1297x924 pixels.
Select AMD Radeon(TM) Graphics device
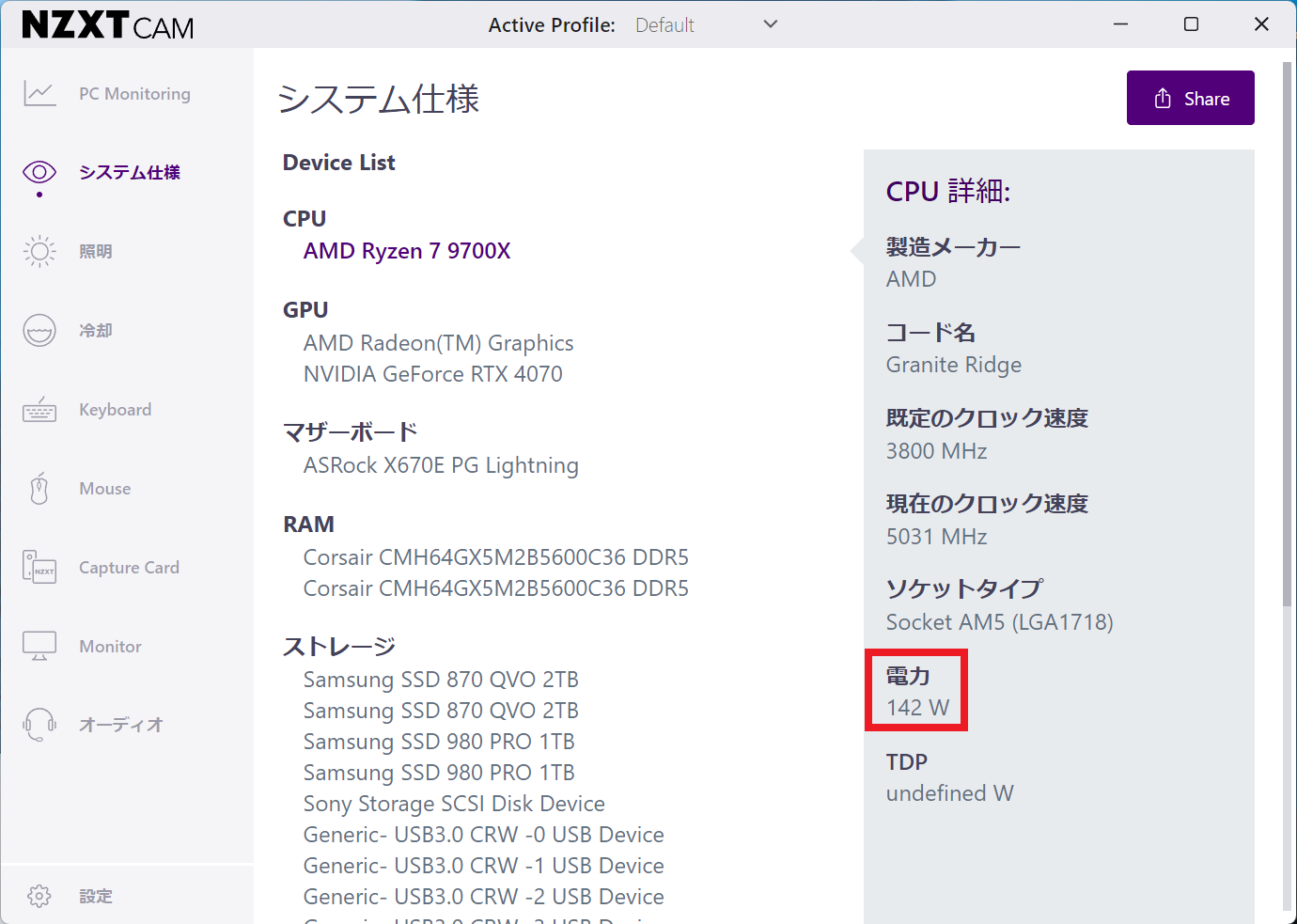tap(438, 343)
